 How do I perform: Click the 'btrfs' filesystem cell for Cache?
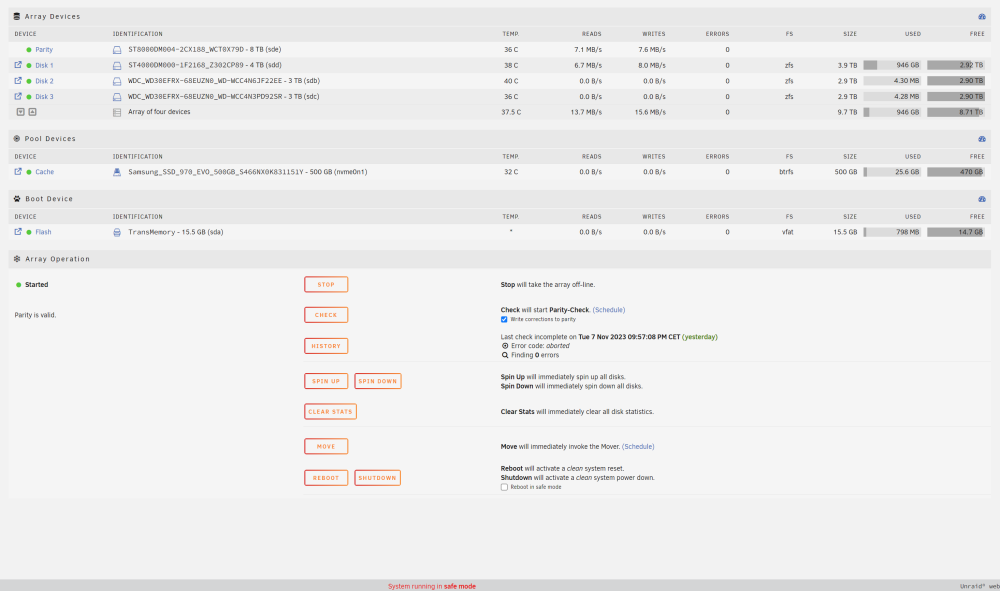click(786, 172)
